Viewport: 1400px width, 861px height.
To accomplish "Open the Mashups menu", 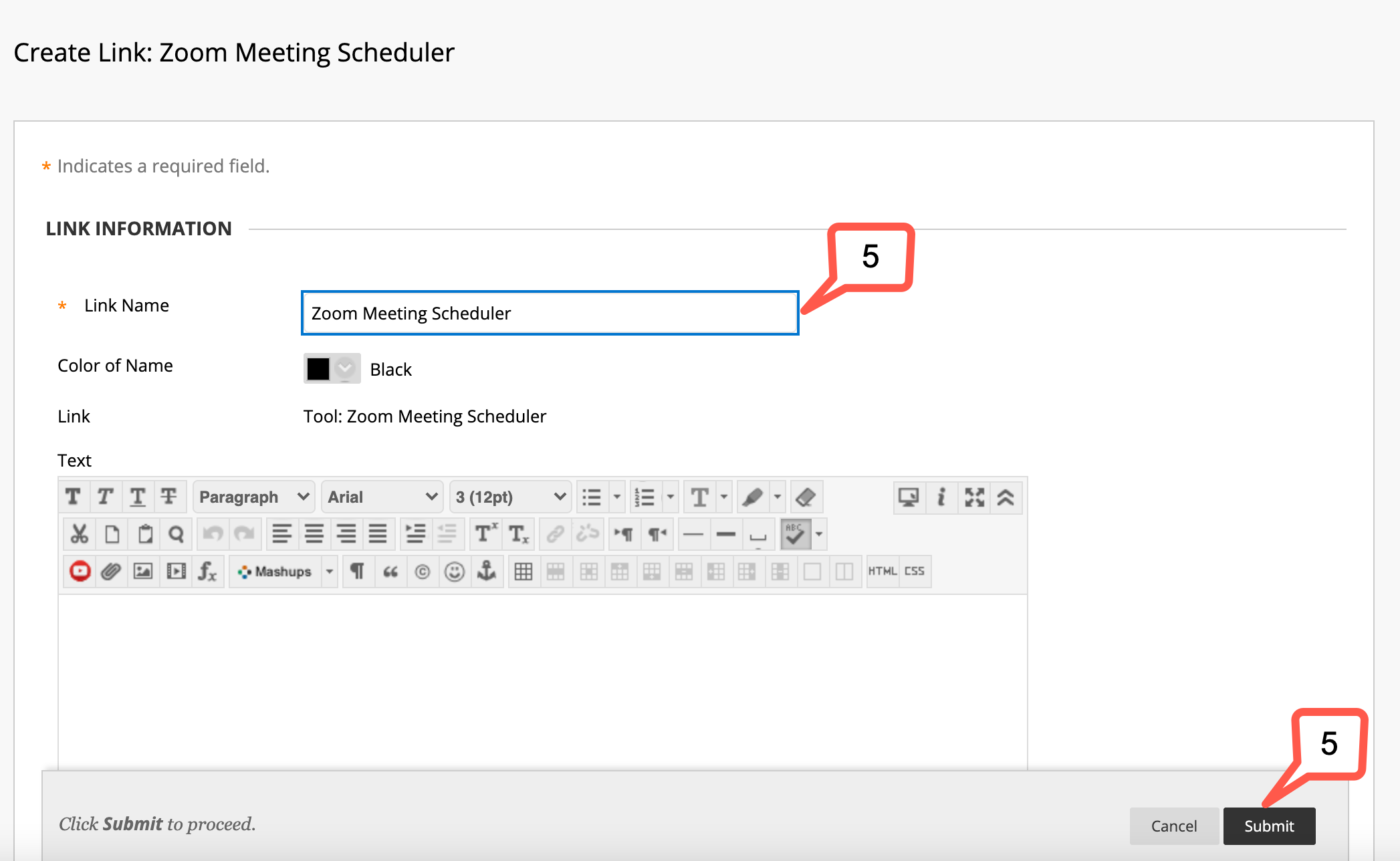I will [x=275, y=572].
